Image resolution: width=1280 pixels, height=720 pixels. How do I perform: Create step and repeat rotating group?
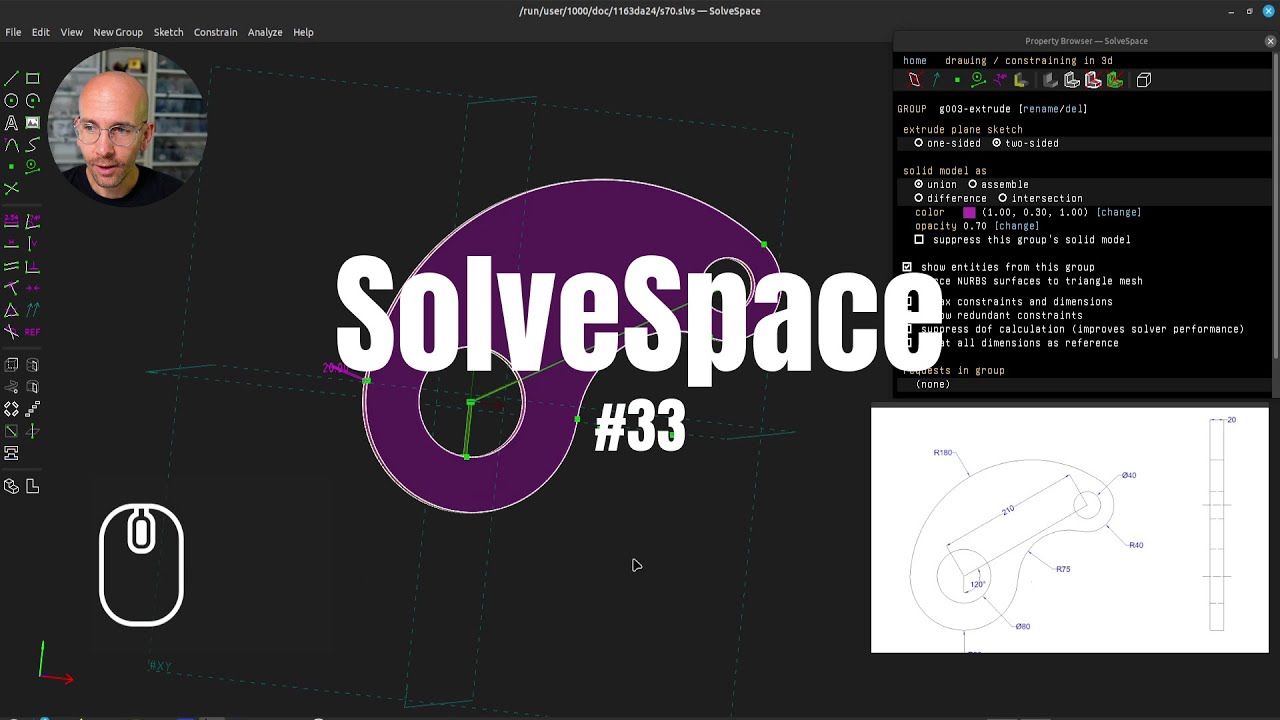click(x=11, y=409)
